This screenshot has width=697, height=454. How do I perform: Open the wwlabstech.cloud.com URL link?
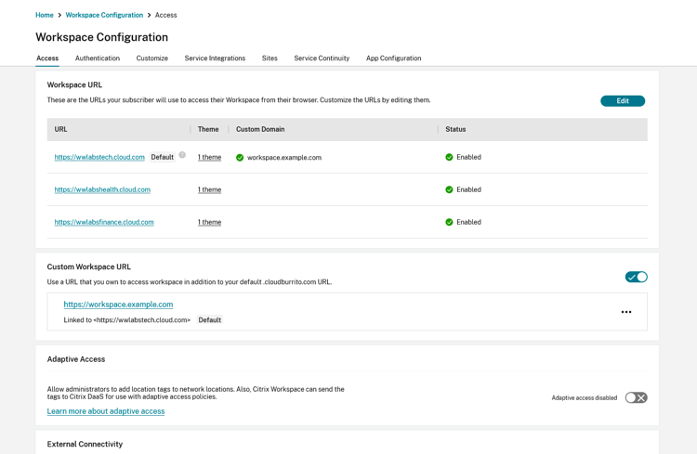pyautogui.click(x=99, y=157)
